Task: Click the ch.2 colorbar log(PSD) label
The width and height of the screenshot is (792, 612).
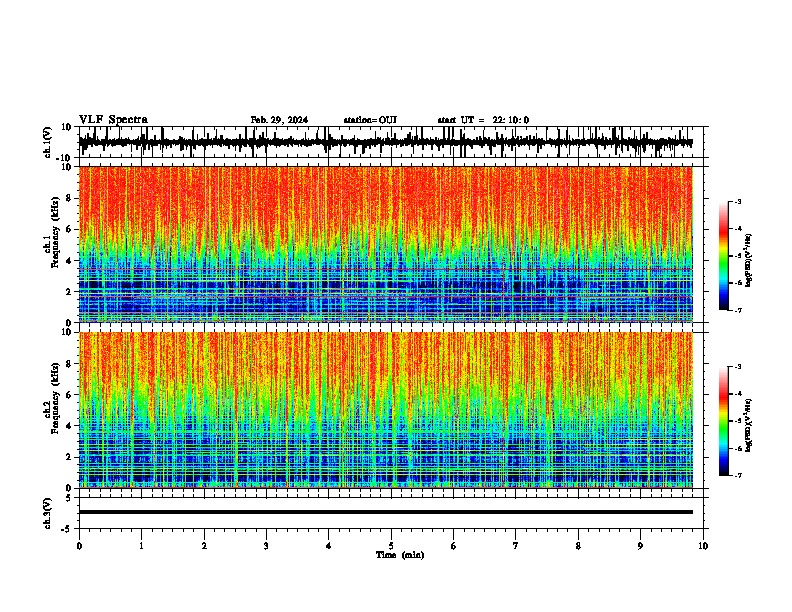Action: (749, 425)
